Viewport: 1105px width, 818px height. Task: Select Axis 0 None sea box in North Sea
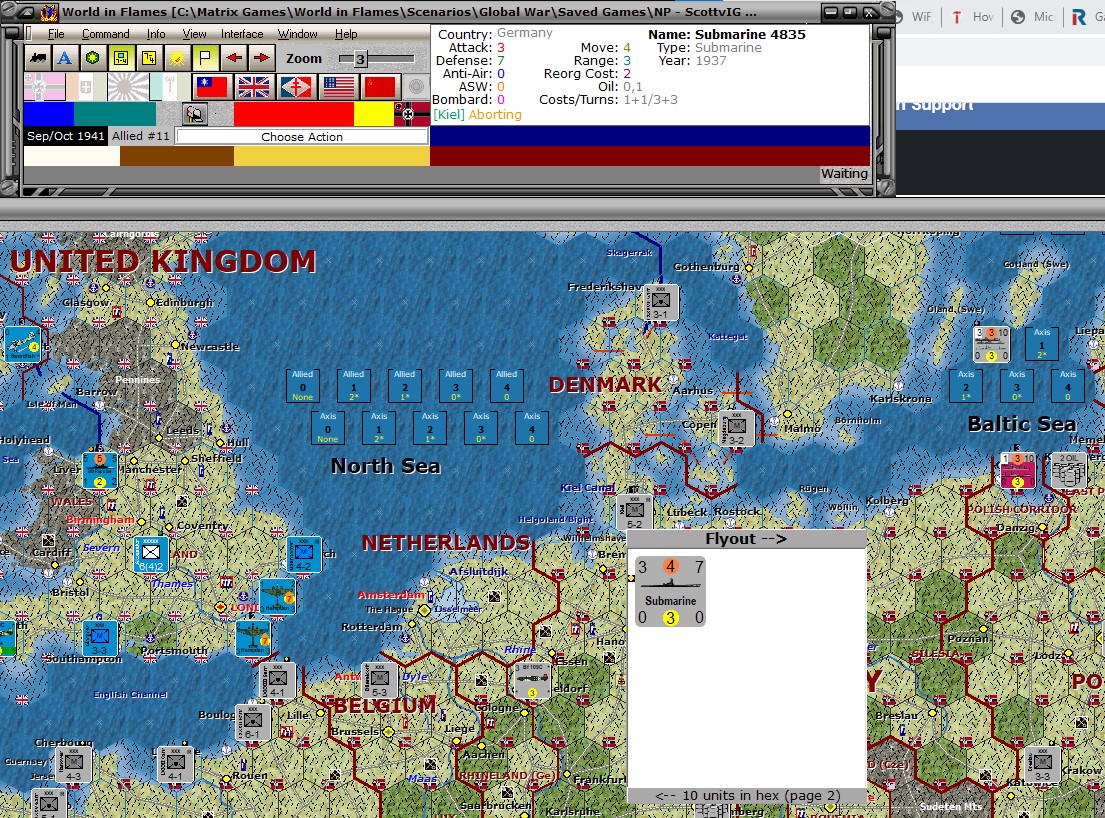pos(328,428)
